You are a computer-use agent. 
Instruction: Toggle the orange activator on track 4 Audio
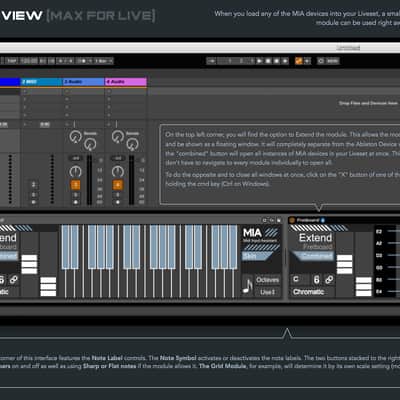(x=117, y=185)
